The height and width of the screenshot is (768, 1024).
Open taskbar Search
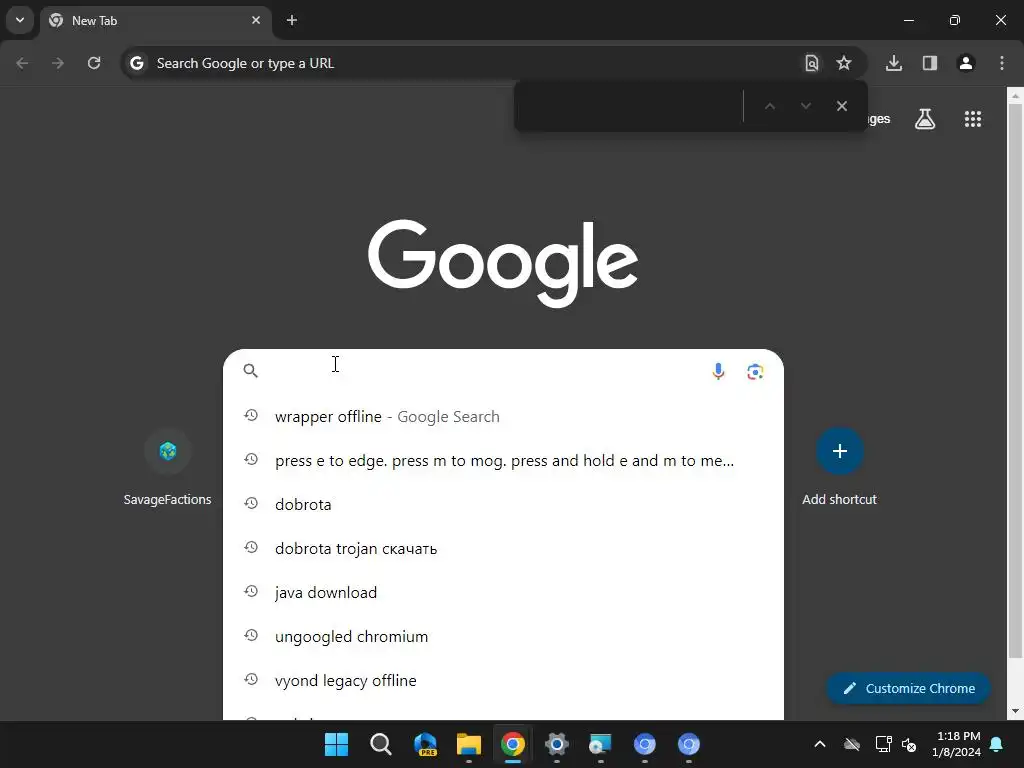coord(380,744)
